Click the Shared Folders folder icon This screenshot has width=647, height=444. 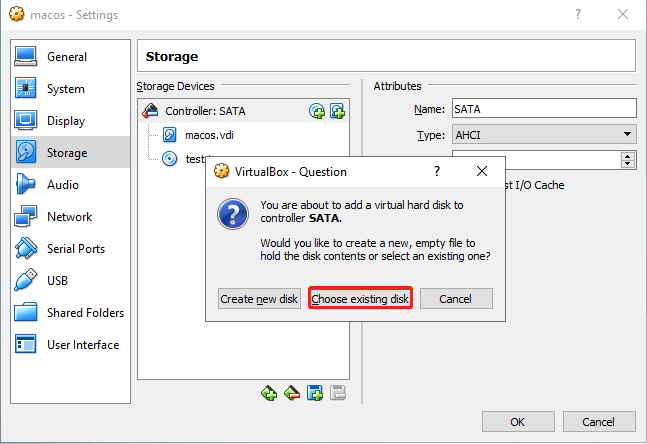pyautogui.click(x=26, y=312)
